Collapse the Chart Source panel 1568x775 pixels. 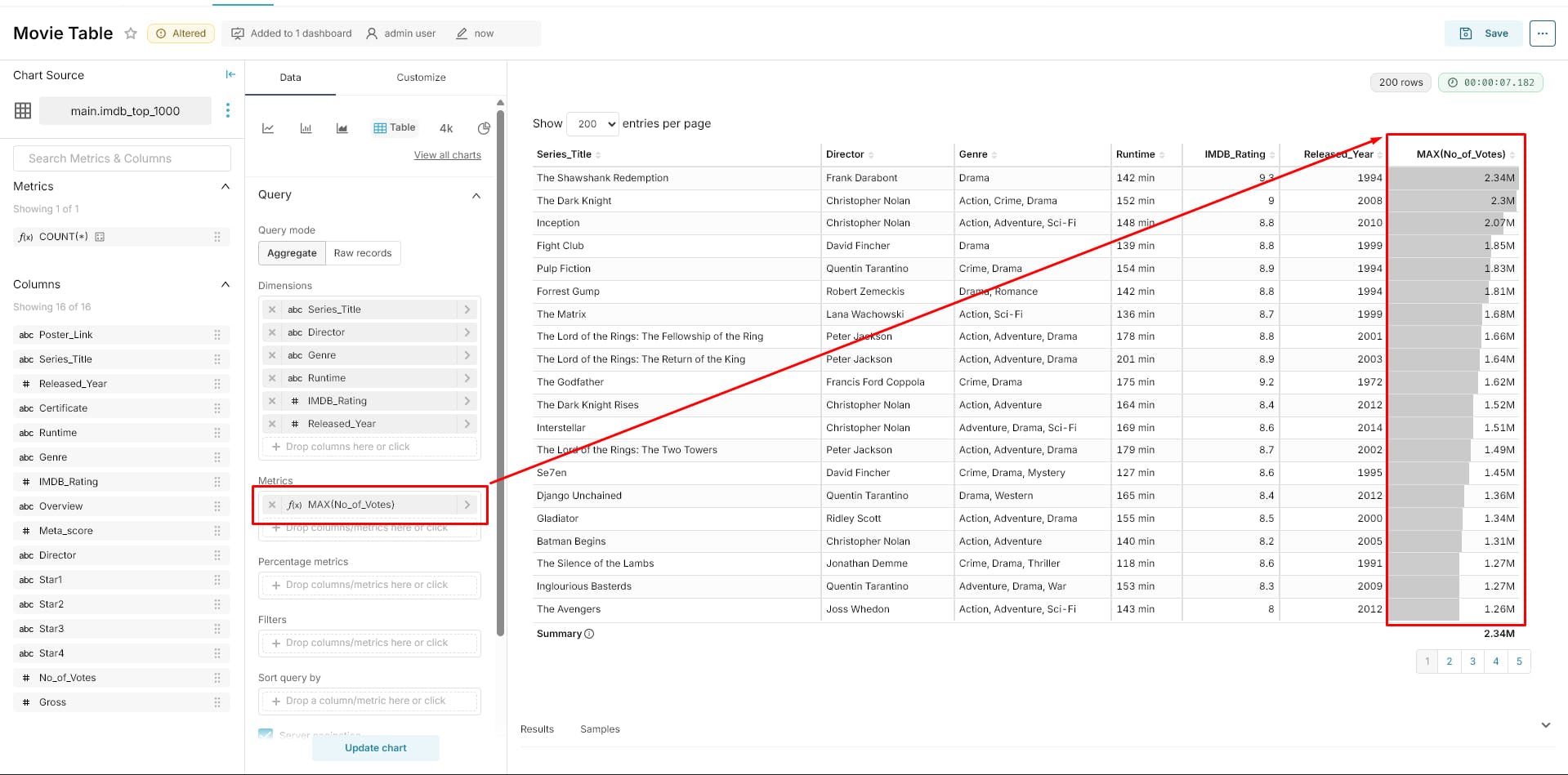pyautogui.click(x=230, y=74)
